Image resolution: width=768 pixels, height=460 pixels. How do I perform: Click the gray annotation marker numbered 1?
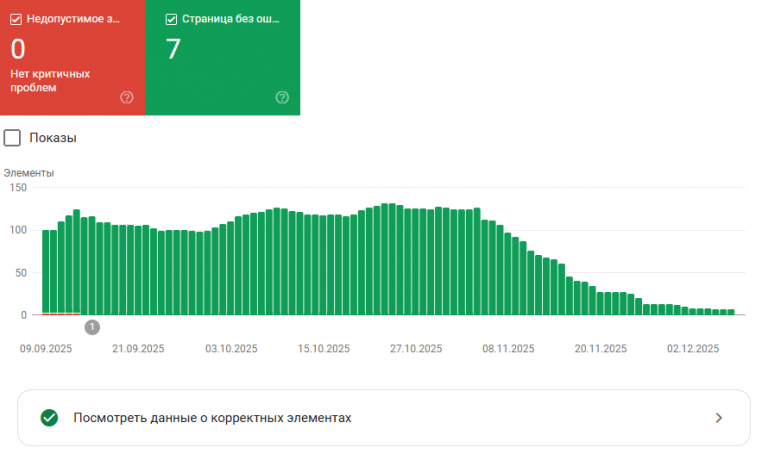coord(92,327)
